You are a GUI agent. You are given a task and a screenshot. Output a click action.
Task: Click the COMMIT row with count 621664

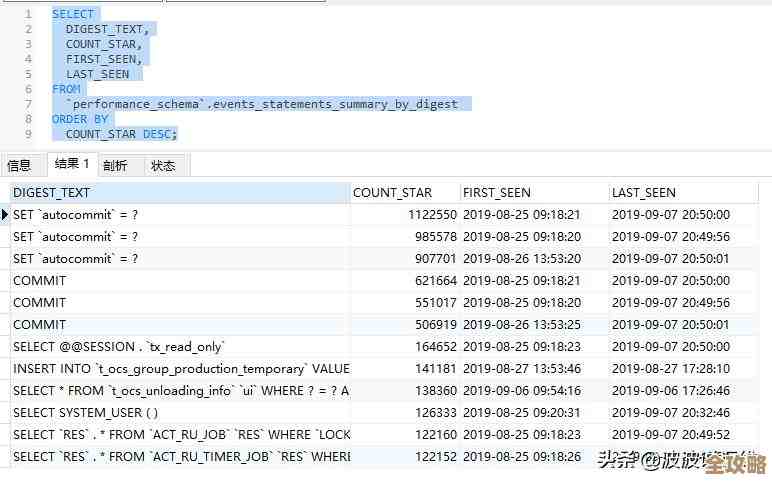click(39, 281)
